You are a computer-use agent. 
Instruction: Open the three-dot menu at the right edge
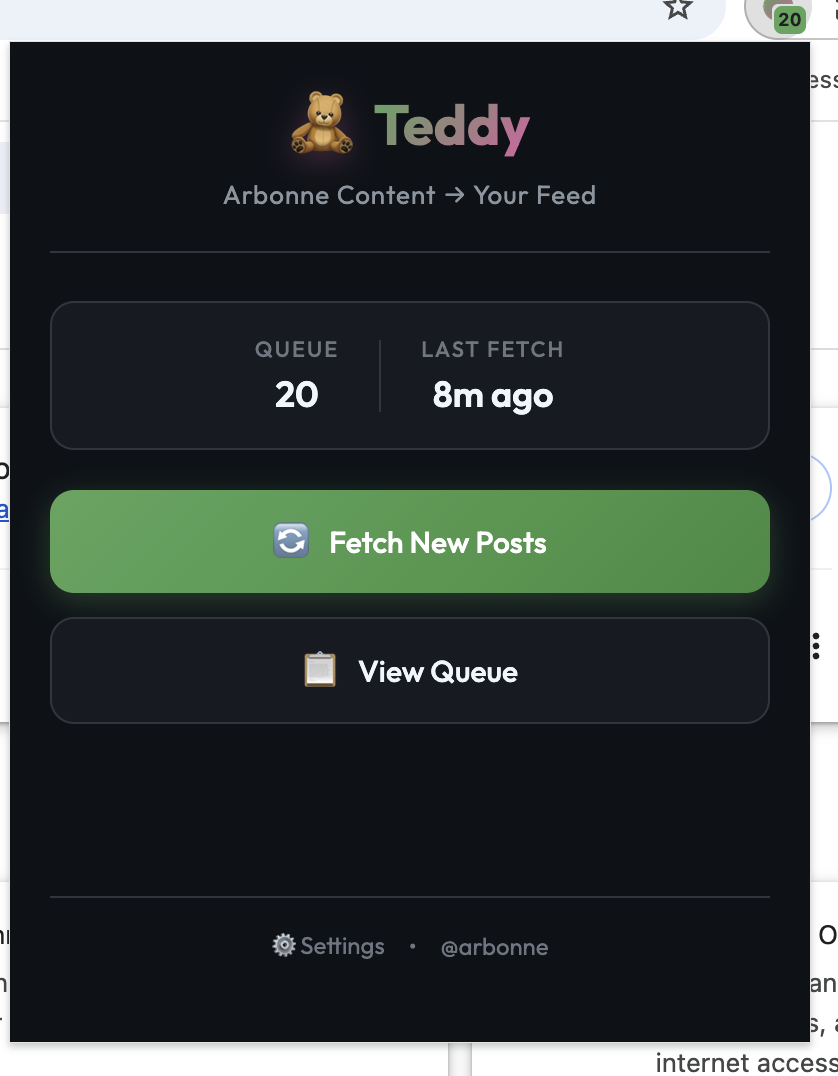(816, 645)
